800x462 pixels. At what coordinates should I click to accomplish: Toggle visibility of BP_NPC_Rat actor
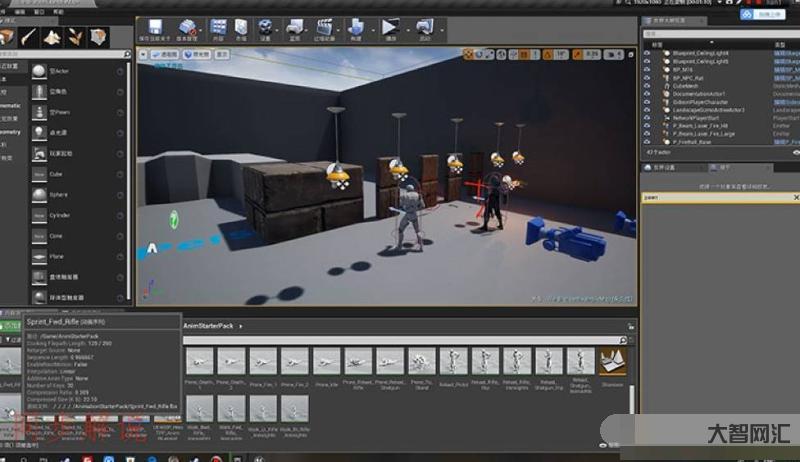coord(647,78)
